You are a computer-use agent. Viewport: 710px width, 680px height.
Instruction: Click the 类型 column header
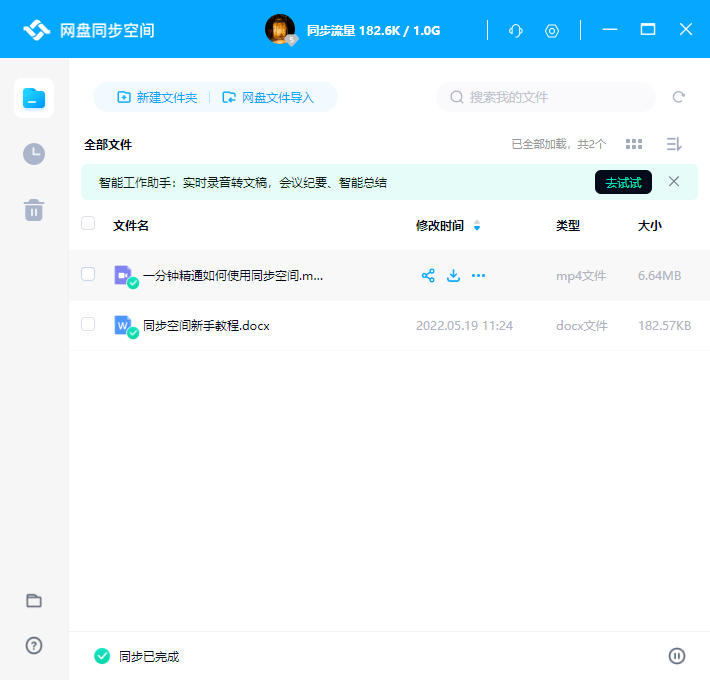[x=568, y=225]
